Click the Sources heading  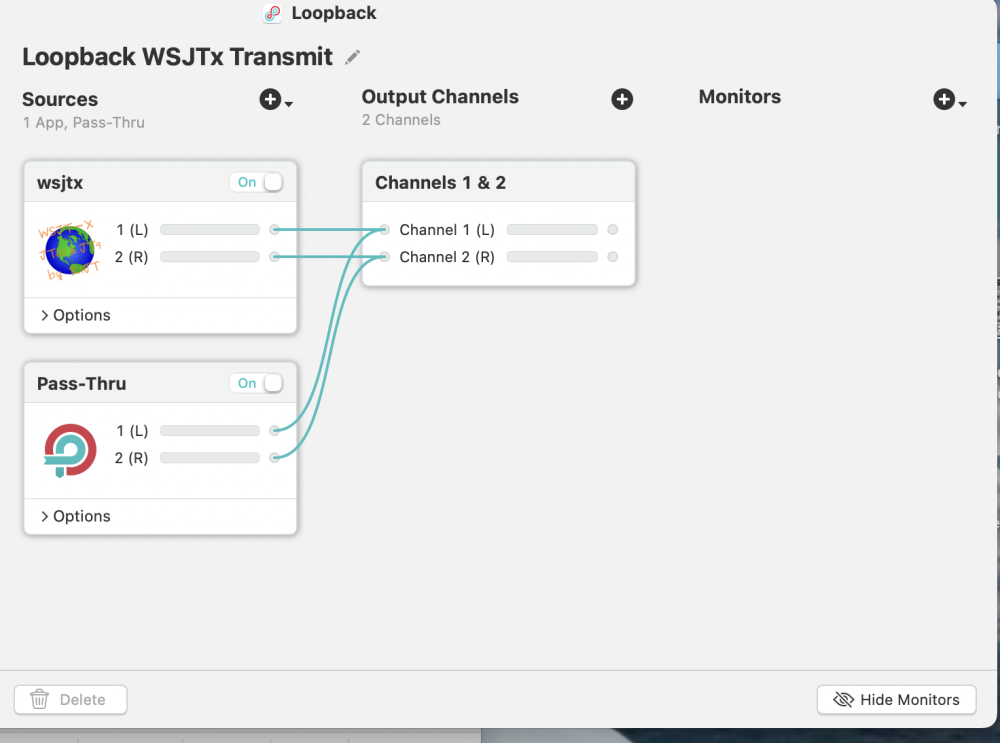(x=60, y=99)
